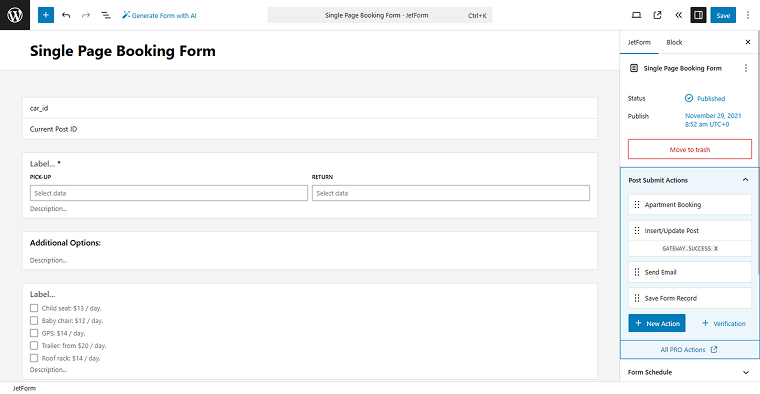
Task: Click the Description under the checkbox list
Action: (48, 370)
